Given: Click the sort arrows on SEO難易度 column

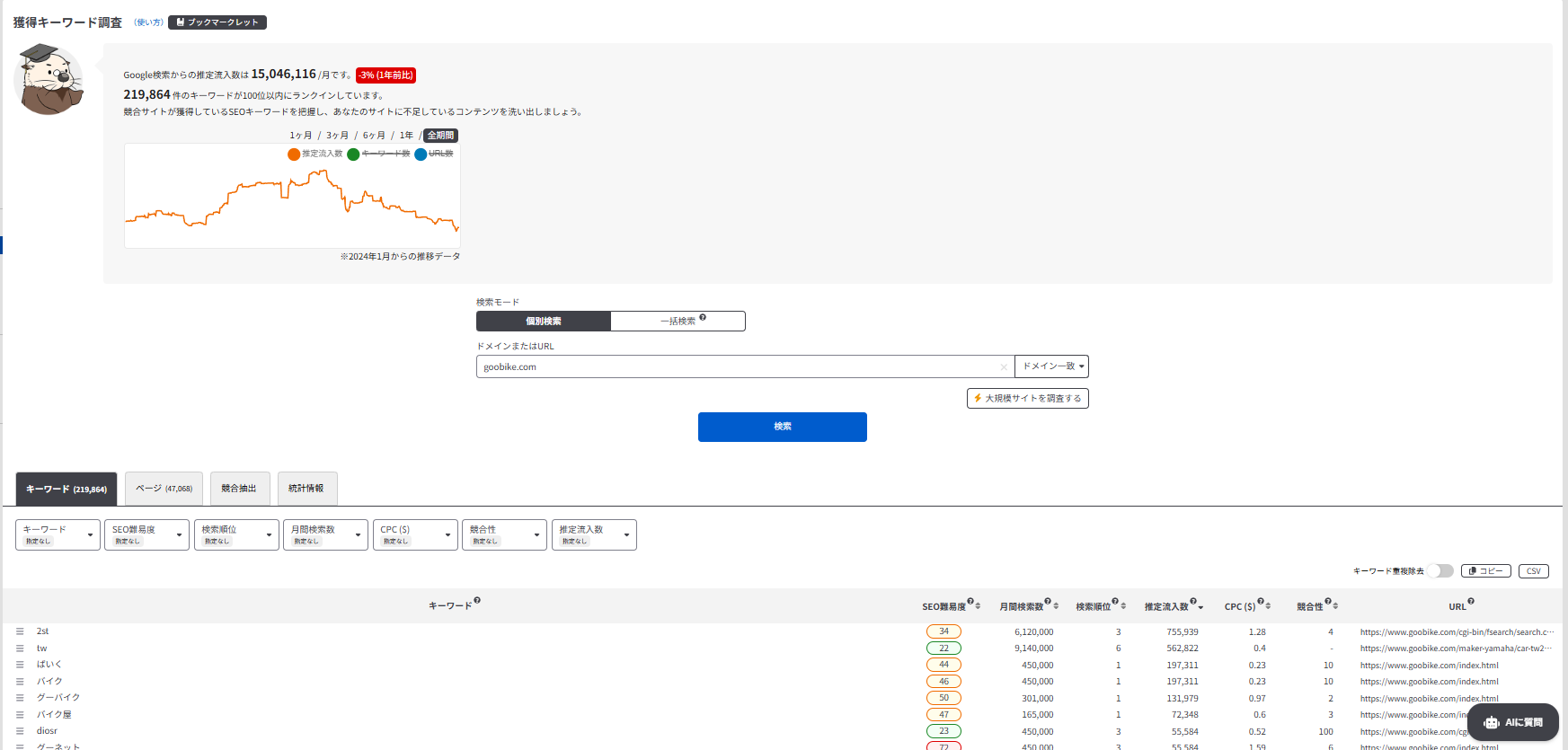Looking at the screenshot, I should point(978,606).
